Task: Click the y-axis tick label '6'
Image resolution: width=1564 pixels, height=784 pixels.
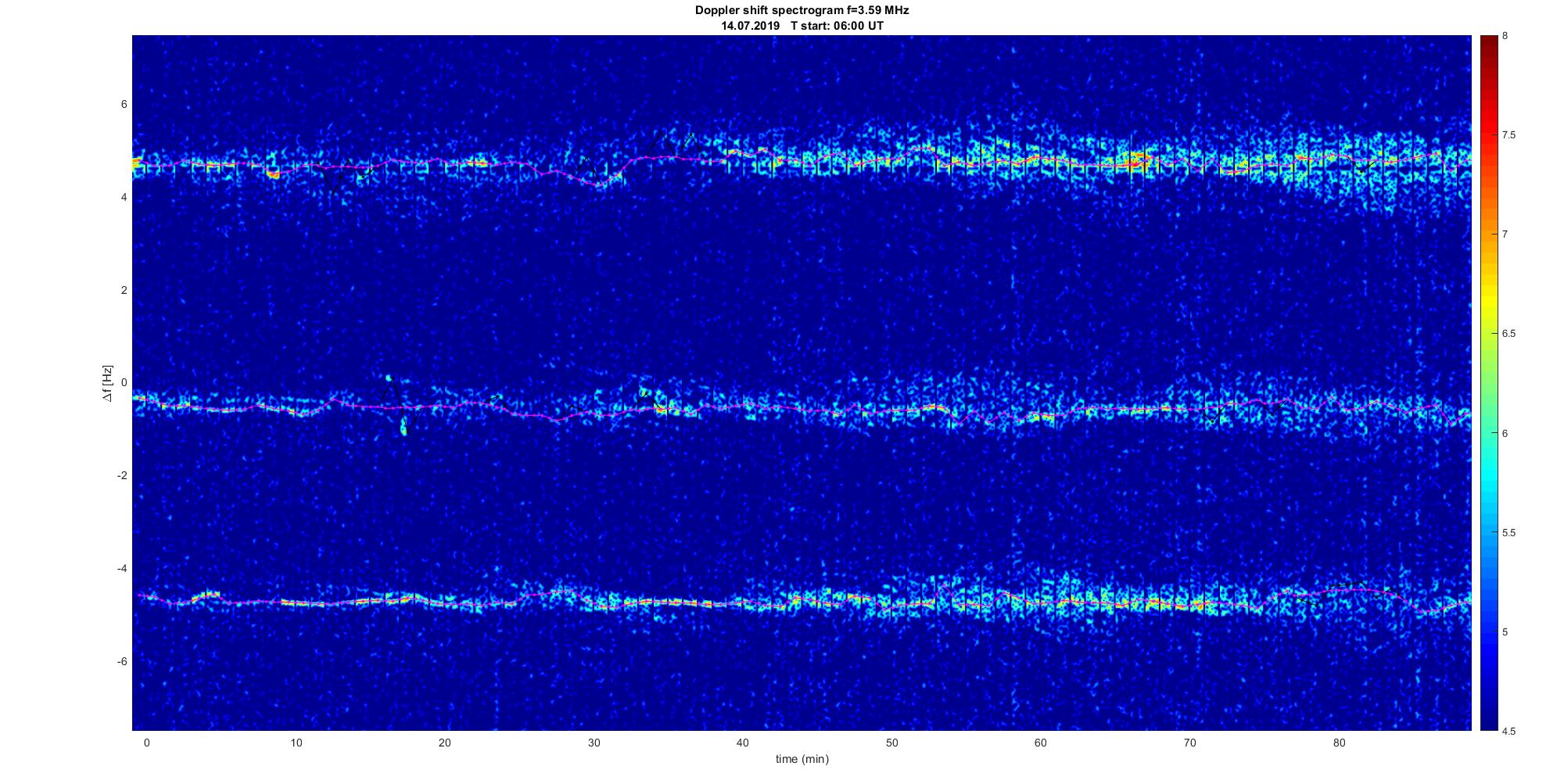Action: click(124, 105)
